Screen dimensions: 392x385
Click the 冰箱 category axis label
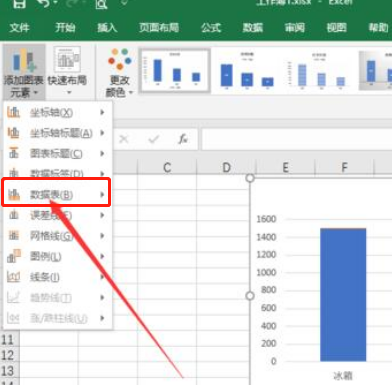(343, 376)
